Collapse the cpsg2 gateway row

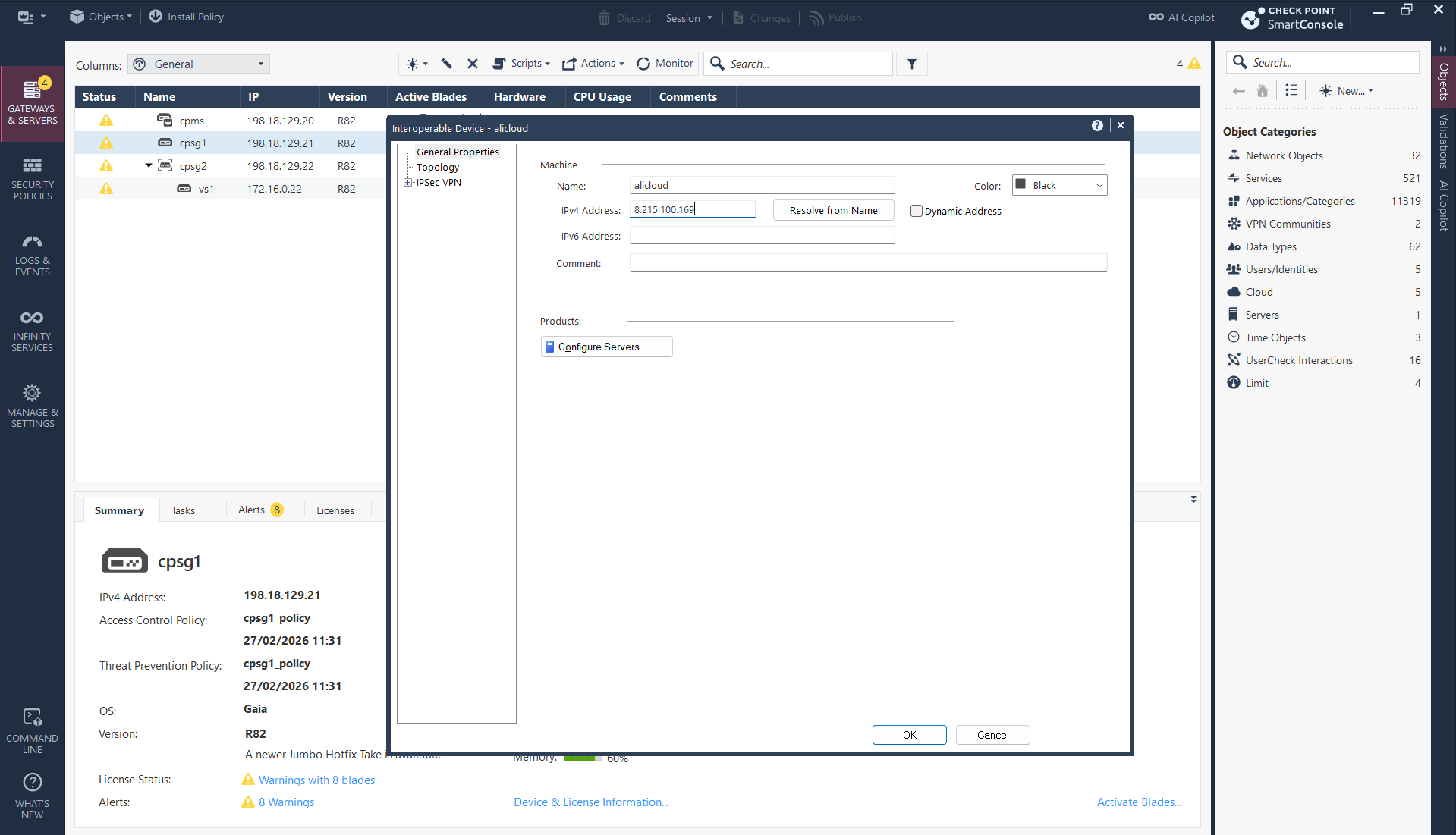pyautogui.click(x=149, y=165)
